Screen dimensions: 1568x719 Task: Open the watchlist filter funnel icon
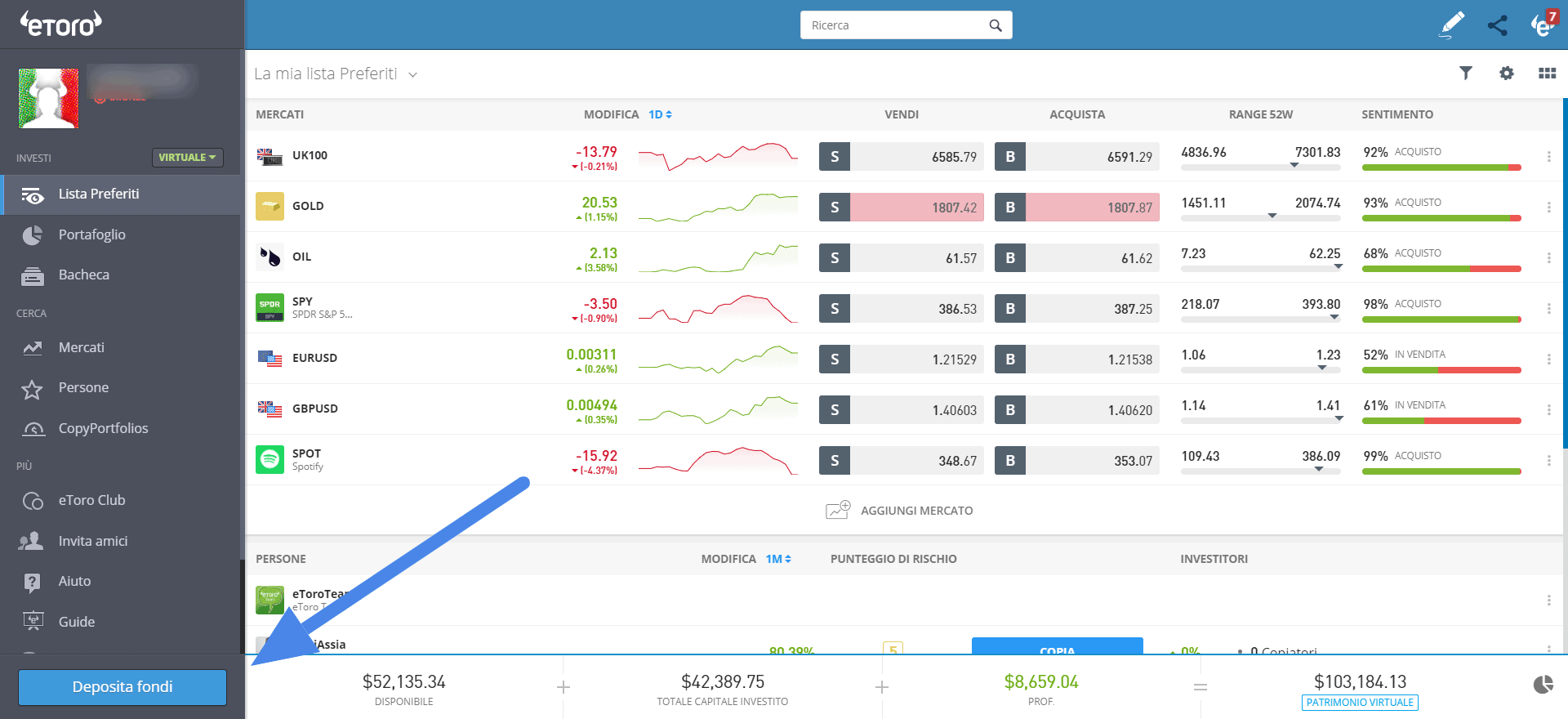click(1466, 73)
